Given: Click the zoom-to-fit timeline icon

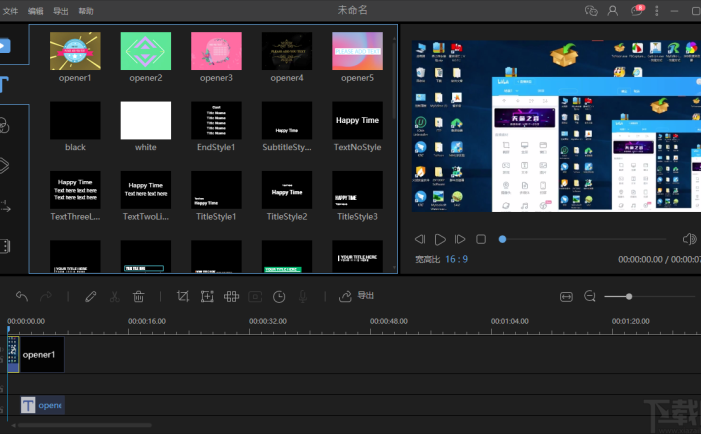Looking at the screenshot, I should (566, 296).
